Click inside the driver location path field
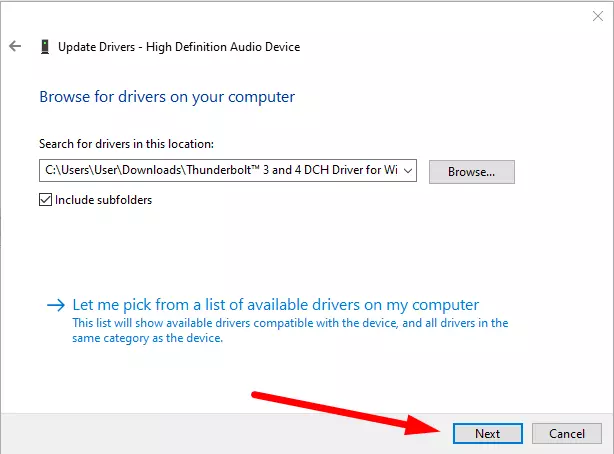Image resolution: width=614 pixels, height=454 pixels. click(221, 170)
